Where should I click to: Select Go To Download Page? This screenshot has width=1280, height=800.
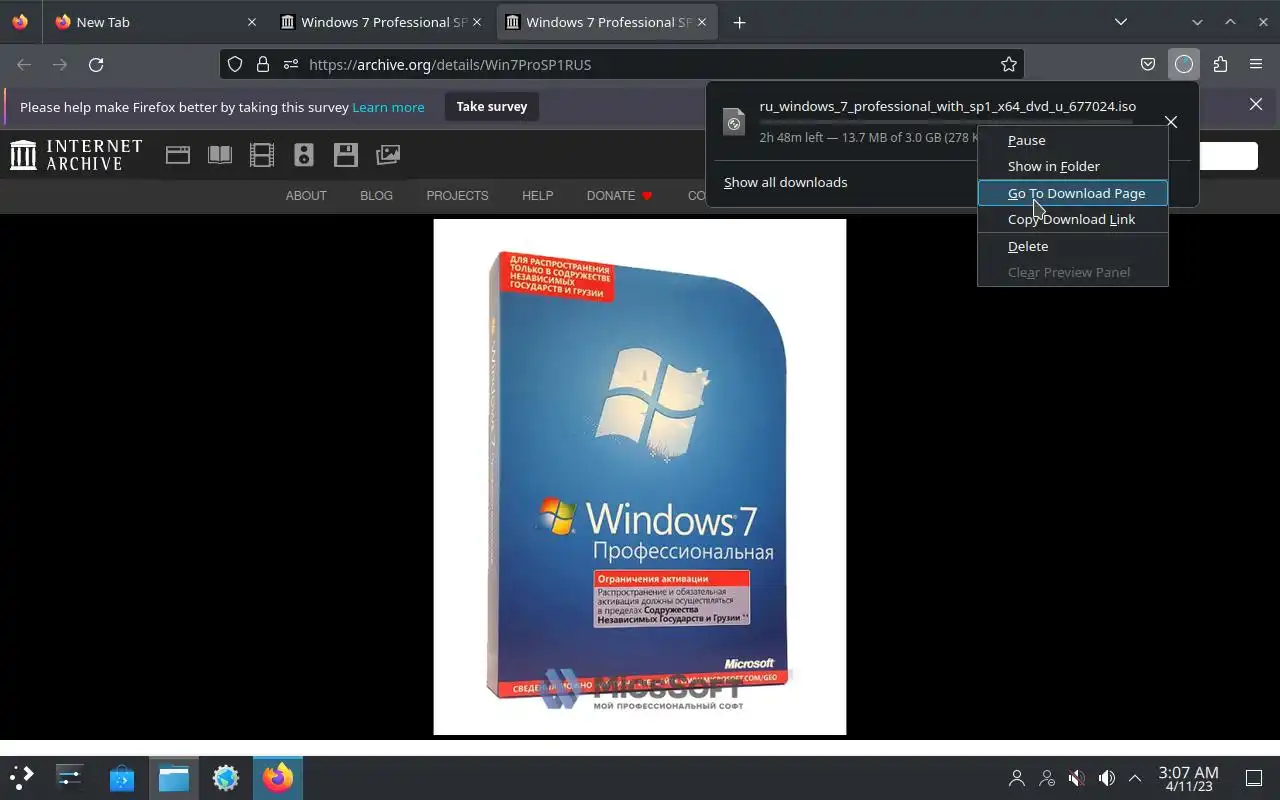(x=1073, y=193)
